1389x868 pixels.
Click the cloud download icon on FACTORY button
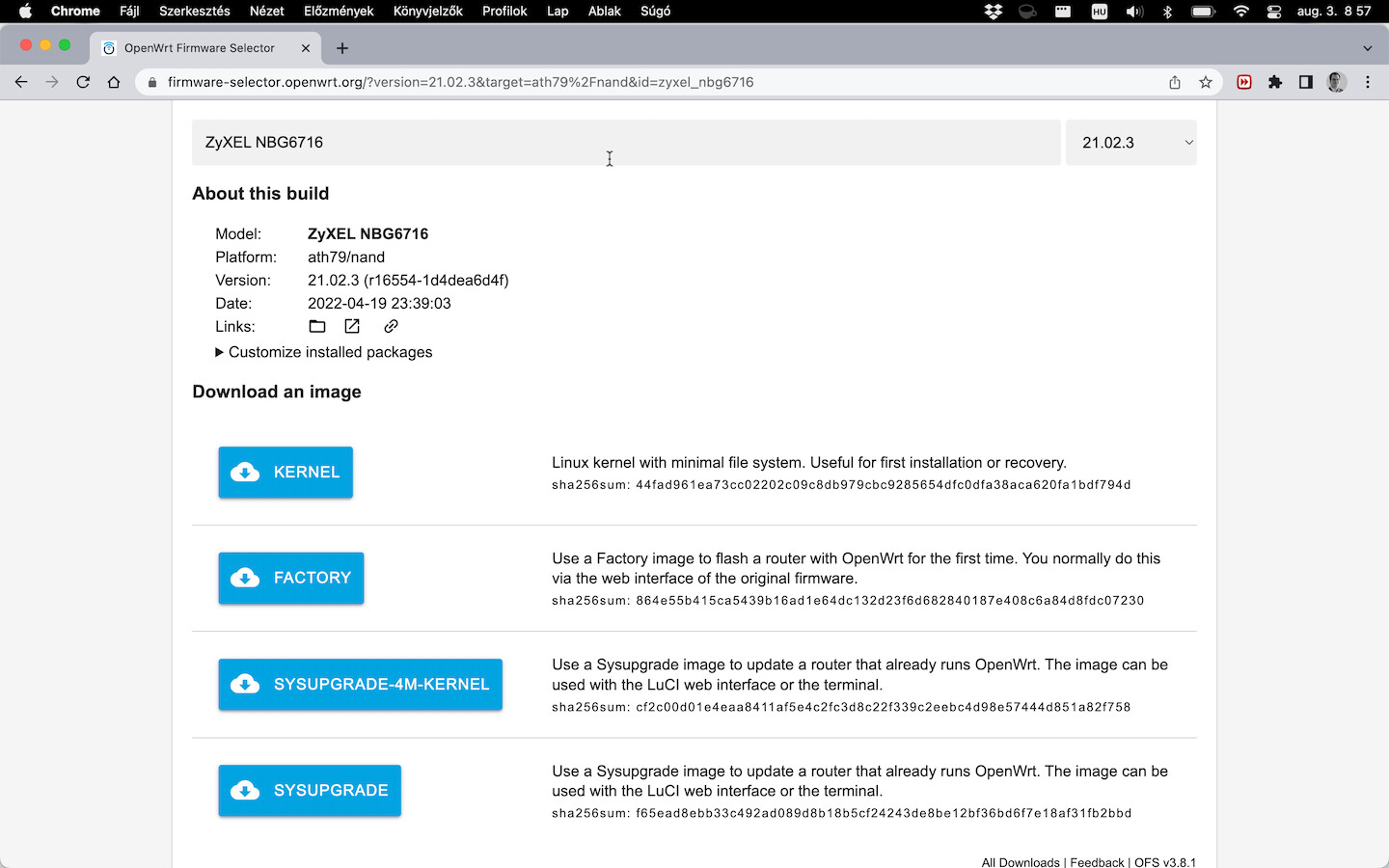pos(245,578)
